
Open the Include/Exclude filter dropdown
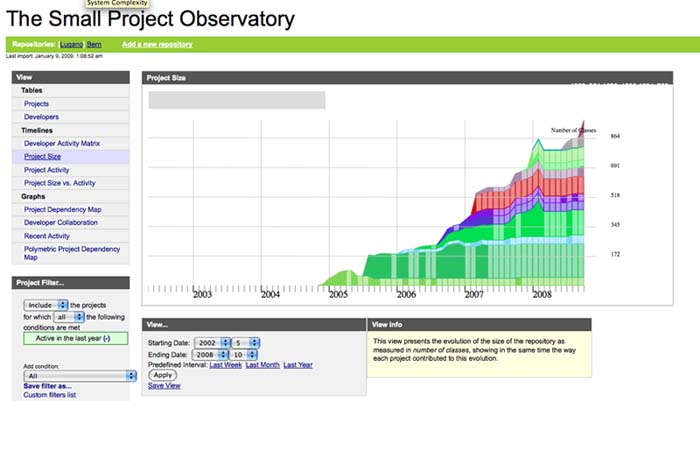(44, 303)
